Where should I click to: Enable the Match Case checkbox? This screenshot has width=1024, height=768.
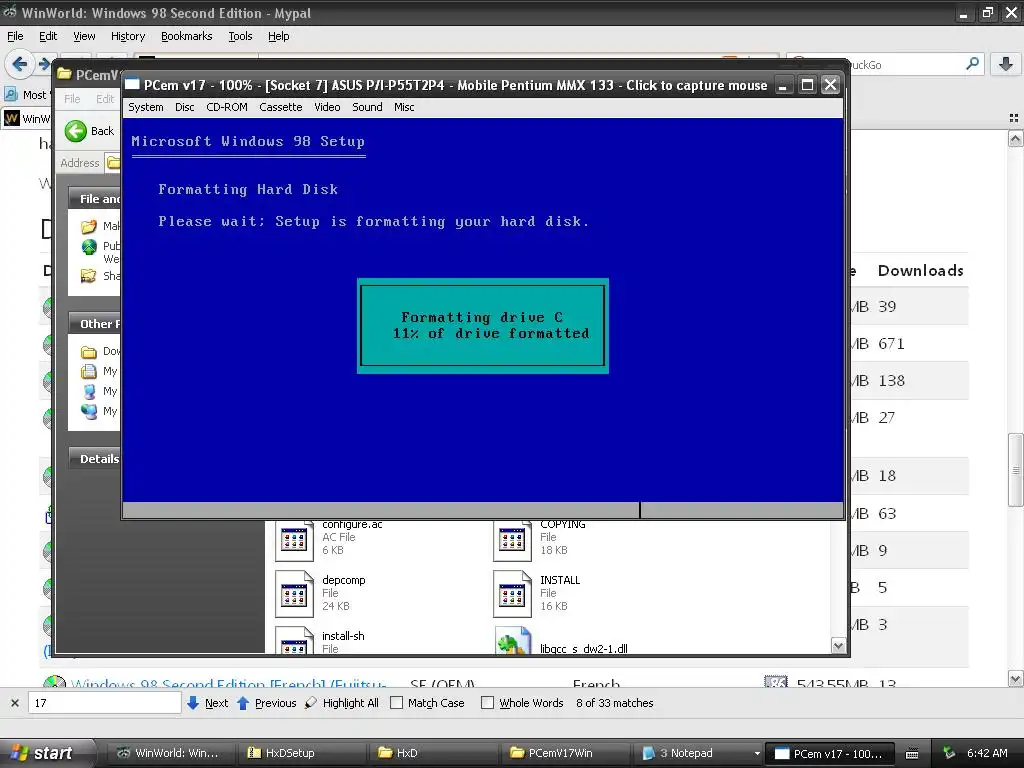[396, 703]
